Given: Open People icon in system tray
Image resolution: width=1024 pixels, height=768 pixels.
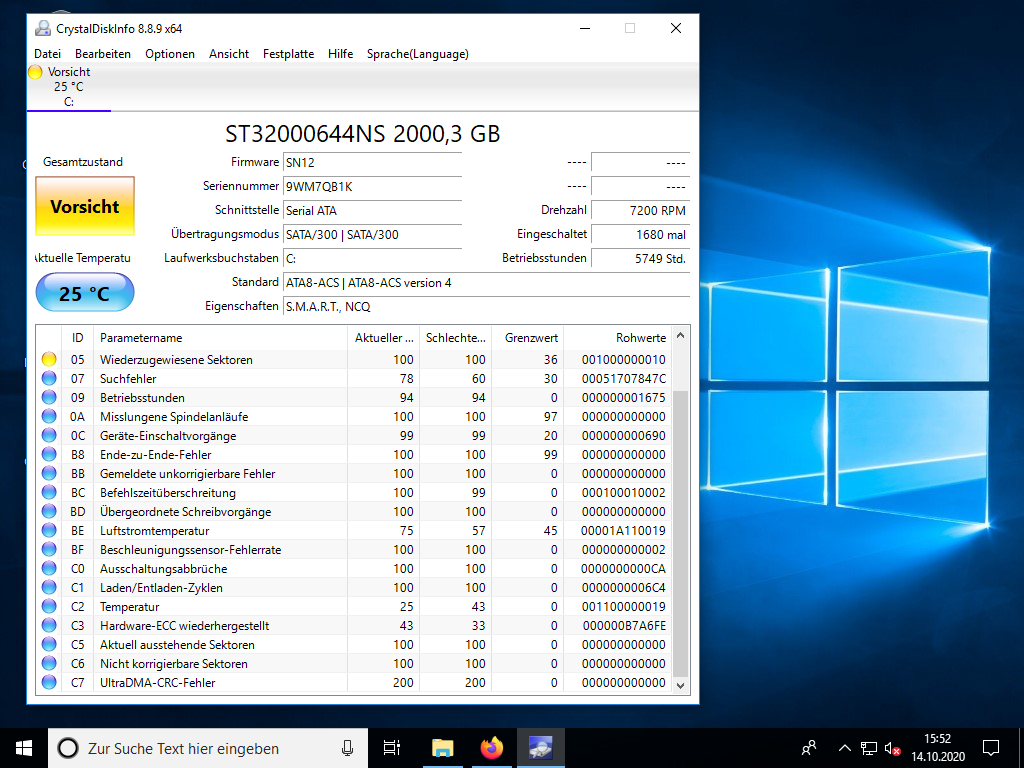Looking at the screenshot, I should click(x=809, y=748).
